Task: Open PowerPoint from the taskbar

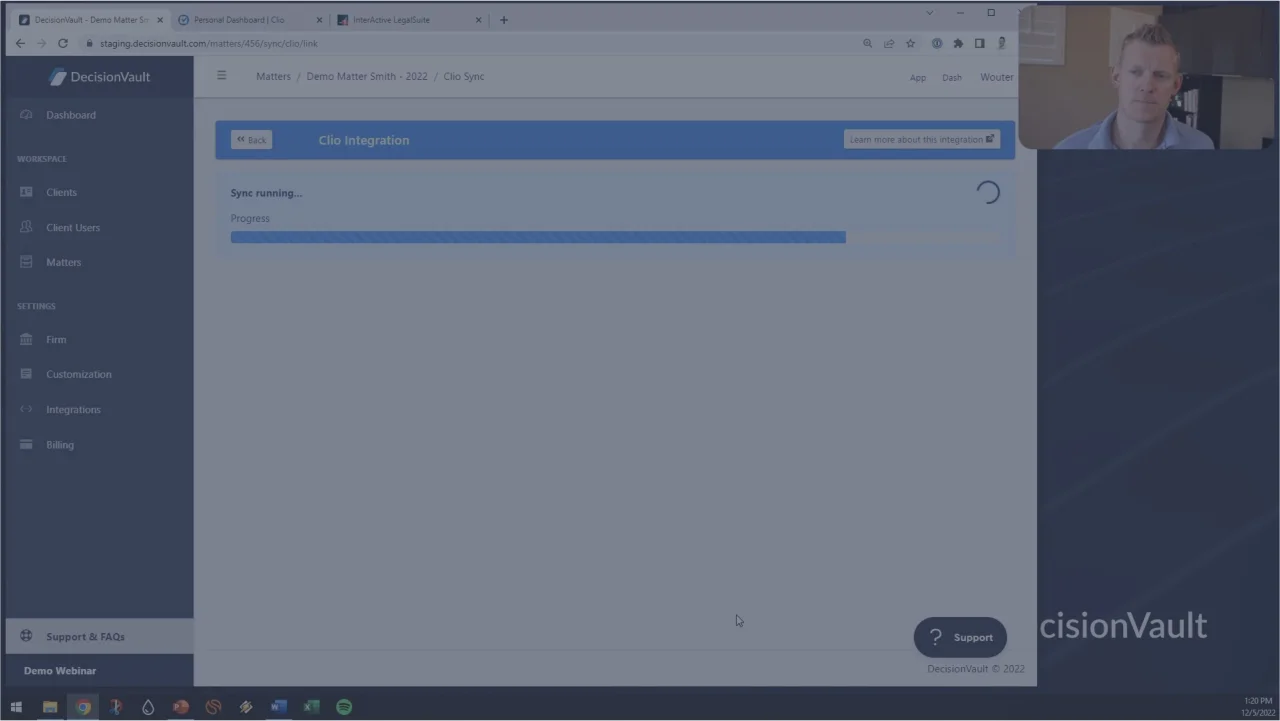Action: tap(181, 707)
